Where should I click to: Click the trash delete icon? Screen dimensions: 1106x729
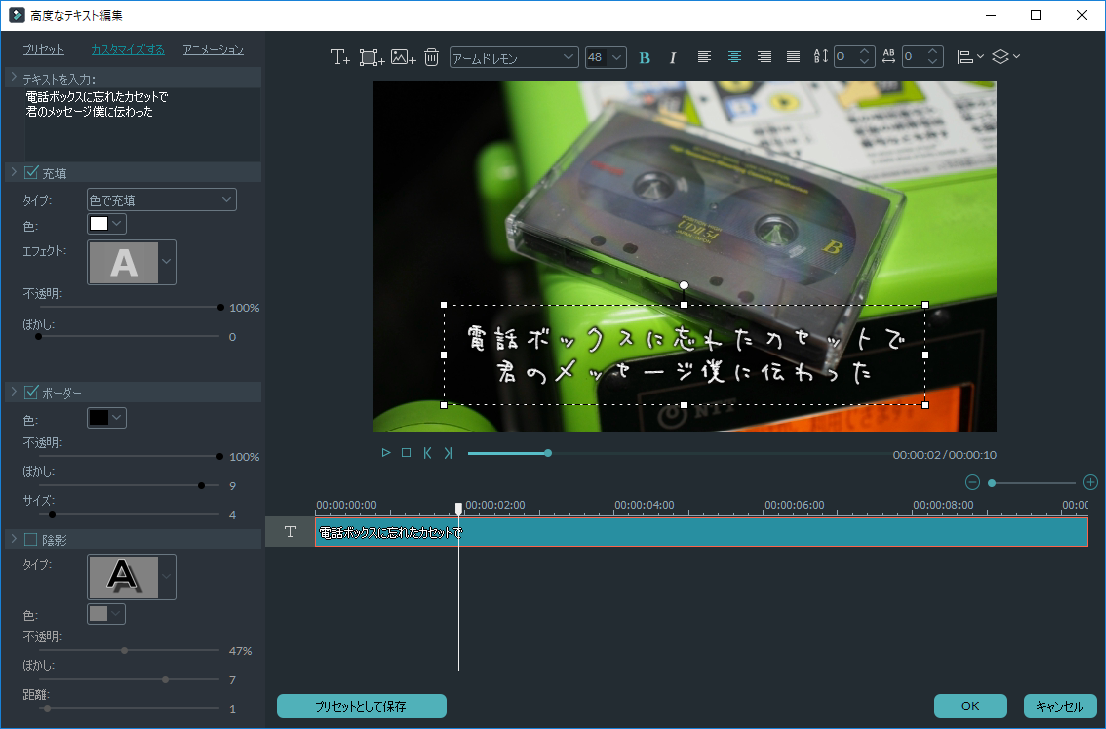[432, 57]
